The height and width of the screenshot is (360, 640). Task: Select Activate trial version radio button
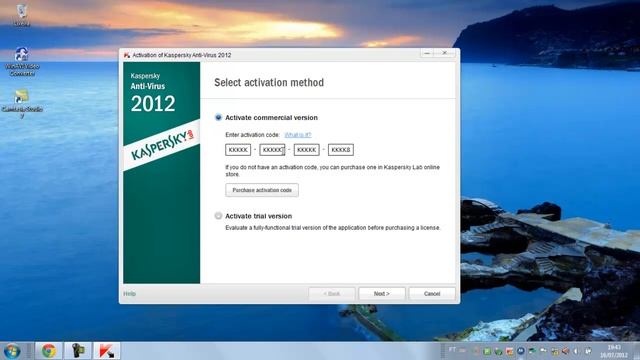[x=218, y=216]
